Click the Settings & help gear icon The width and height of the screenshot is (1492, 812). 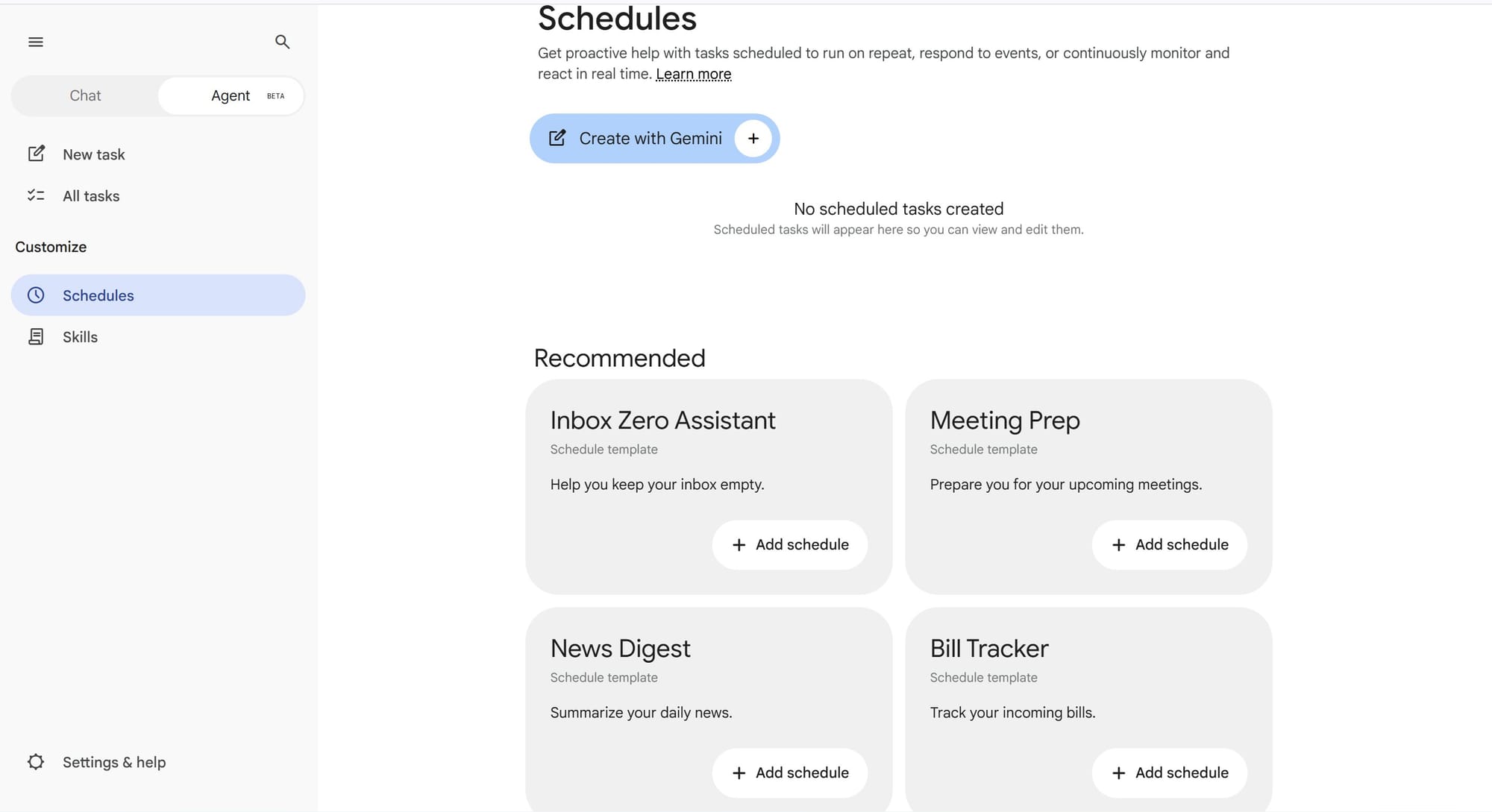coord(36,762)
